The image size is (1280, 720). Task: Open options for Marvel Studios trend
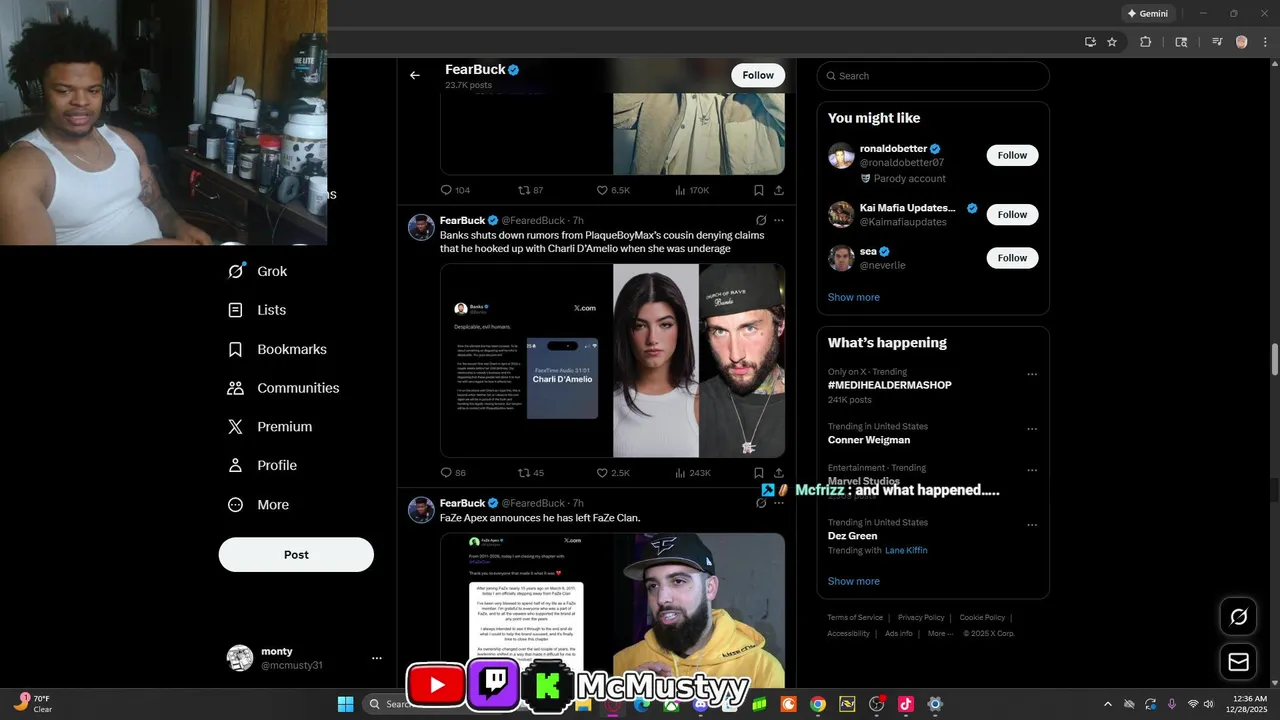coord(1032,470)
